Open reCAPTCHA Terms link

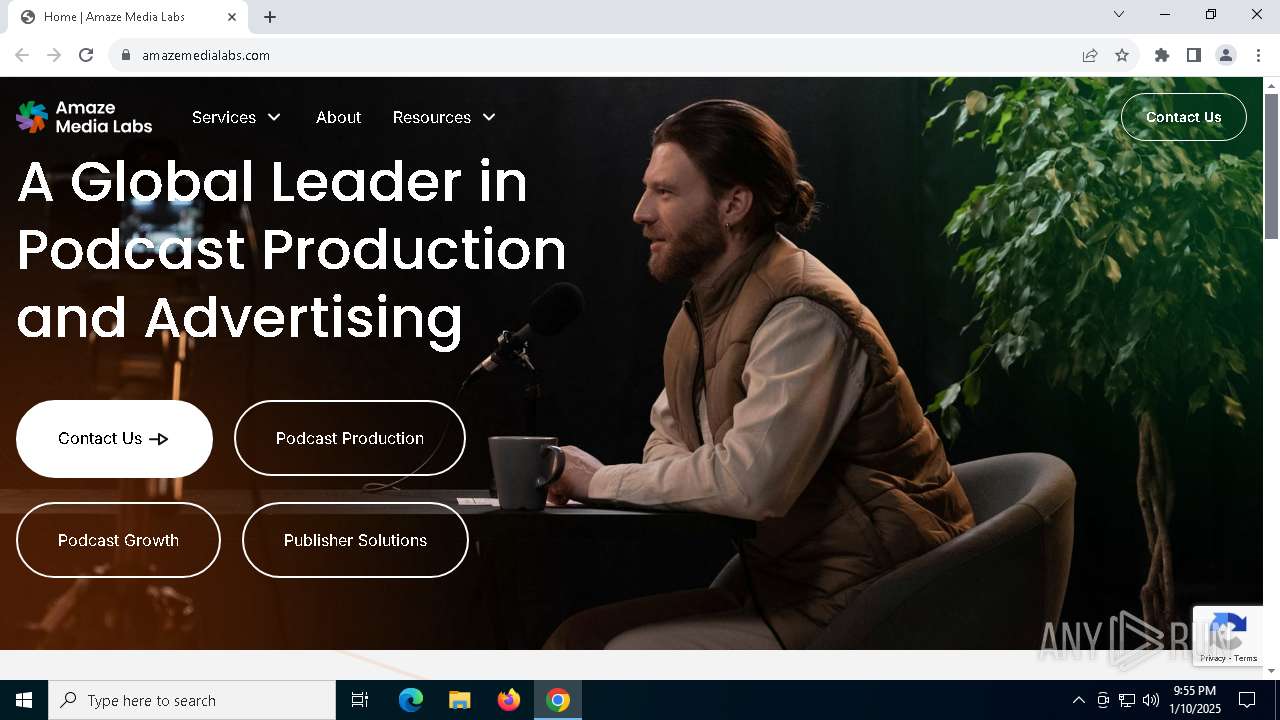coord(1246,658)
